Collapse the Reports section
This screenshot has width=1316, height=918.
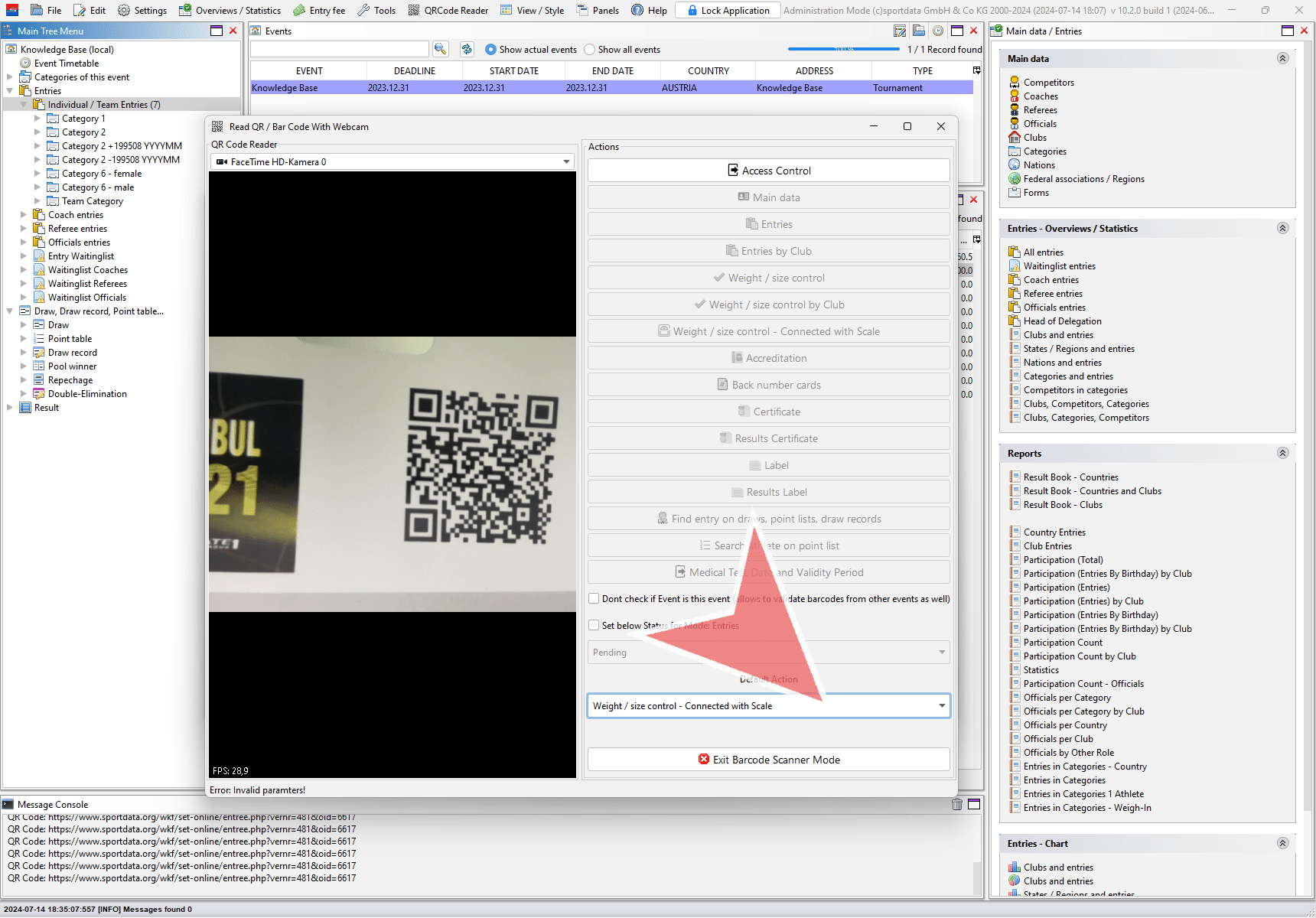1282,453
